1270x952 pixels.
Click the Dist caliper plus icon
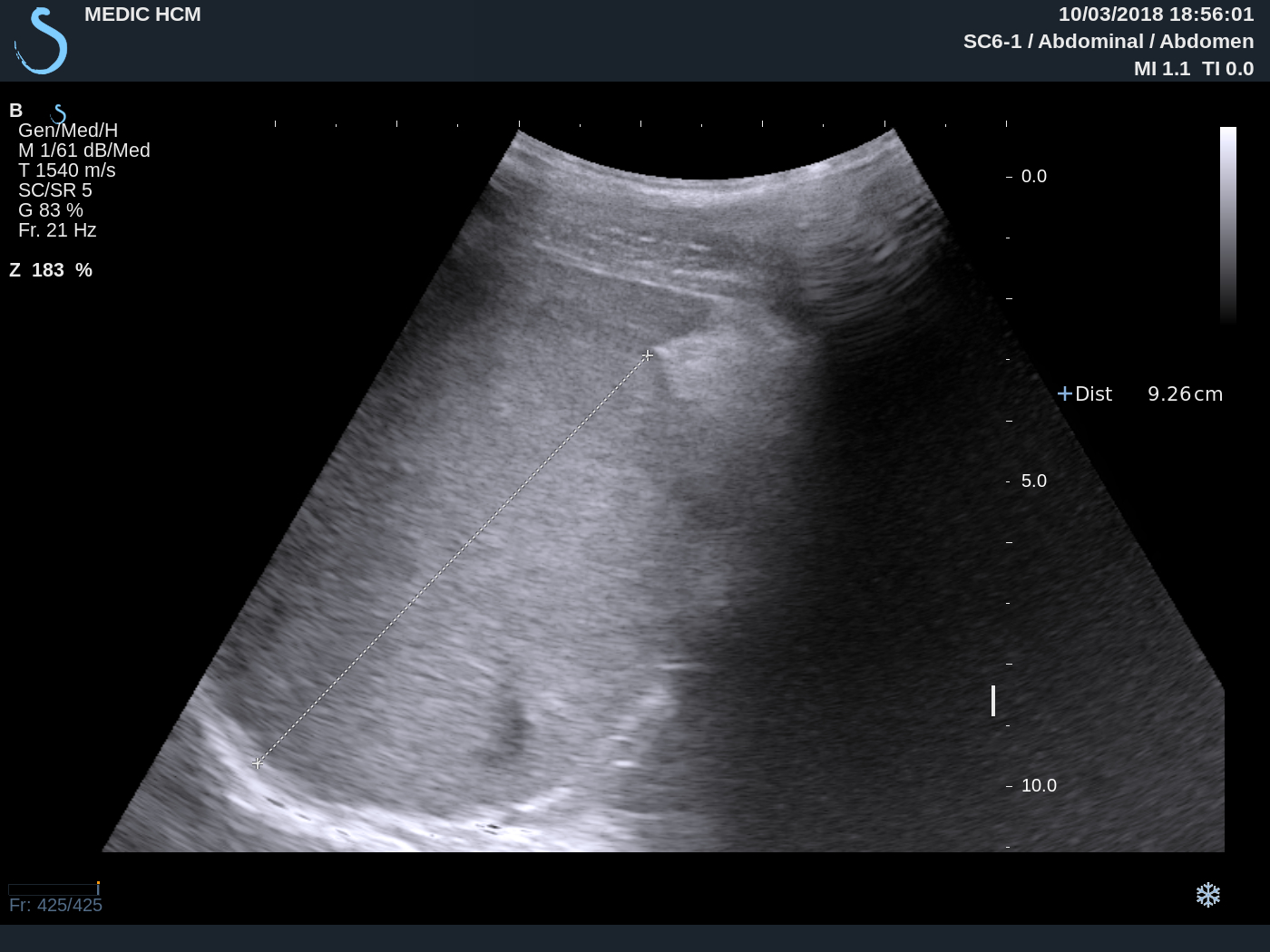(1065, 393)
